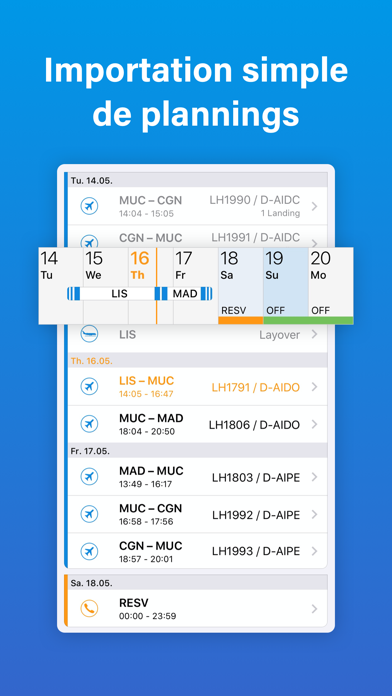Open the MAD – MUC 13:49 flight row
The height and width of the screenshot is (696, 392).
click(198, 477)
